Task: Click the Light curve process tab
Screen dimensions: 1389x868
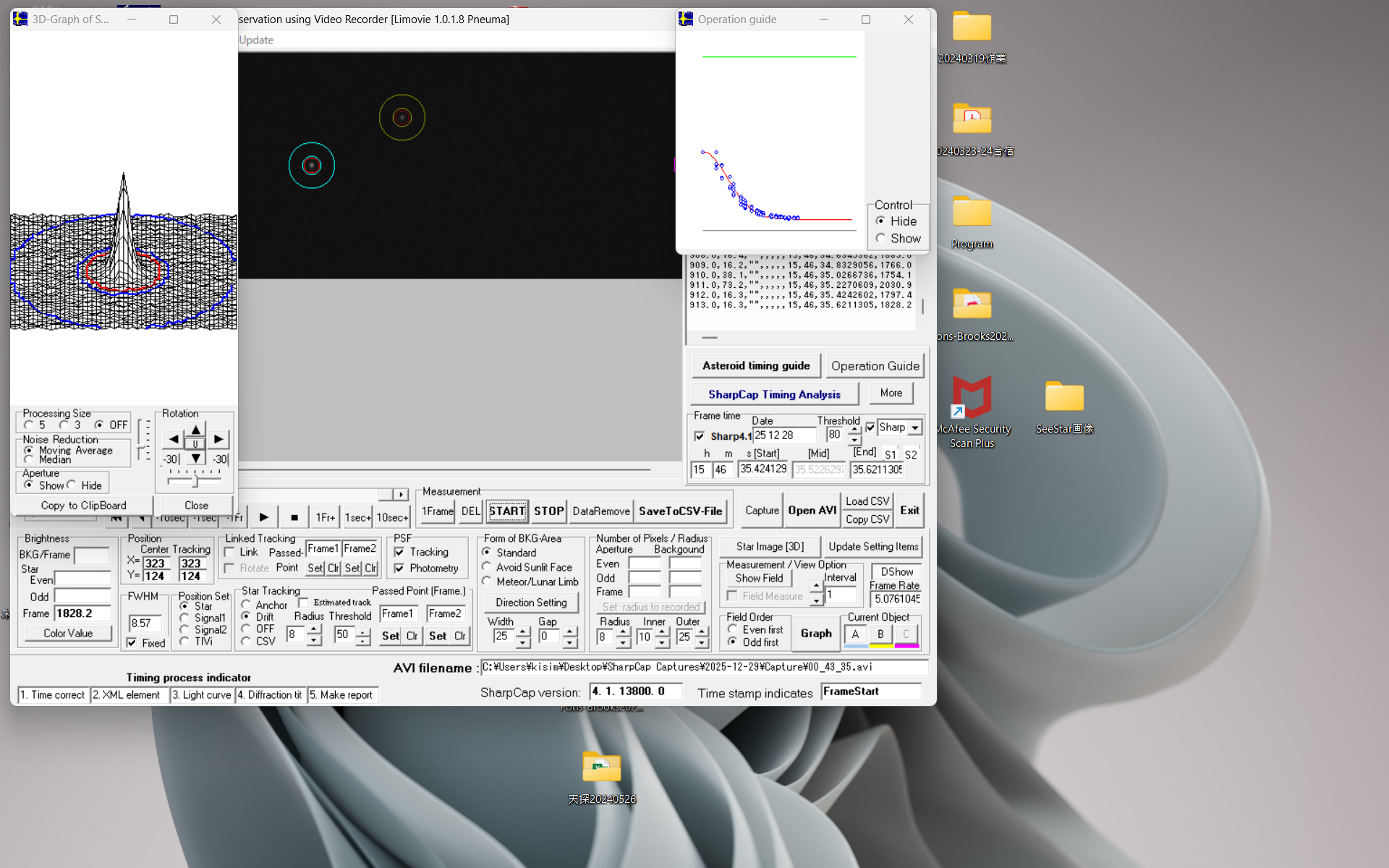Action: 202,694
